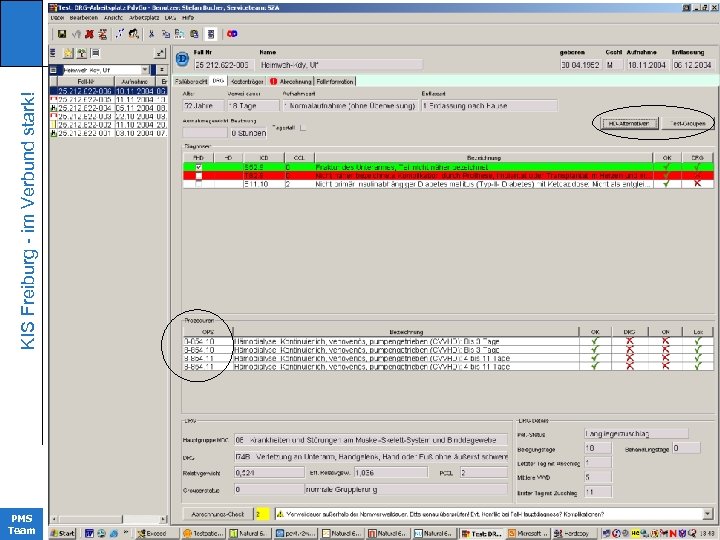
Task: Click the Test-Gruppen button
Action: point(687,123)
